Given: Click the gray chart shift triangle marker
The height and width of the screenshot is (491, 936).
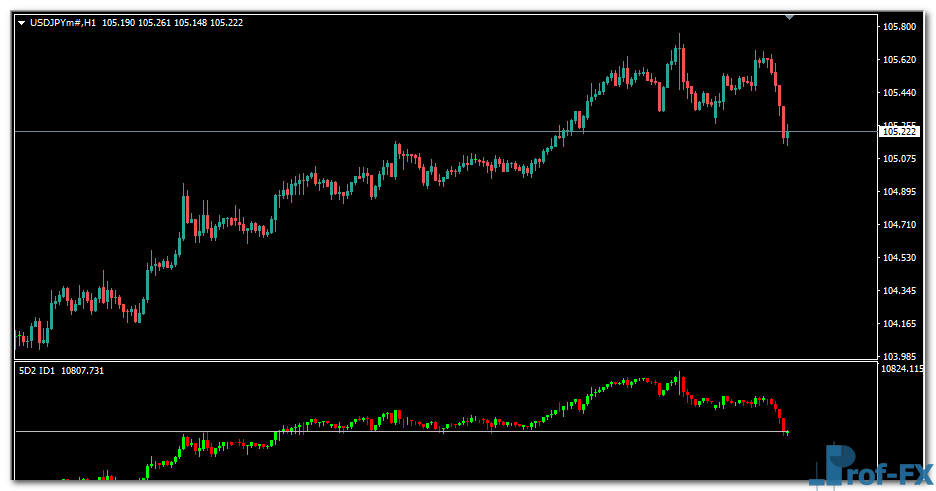Looking at the screenshot, I should tap(790, 17).
